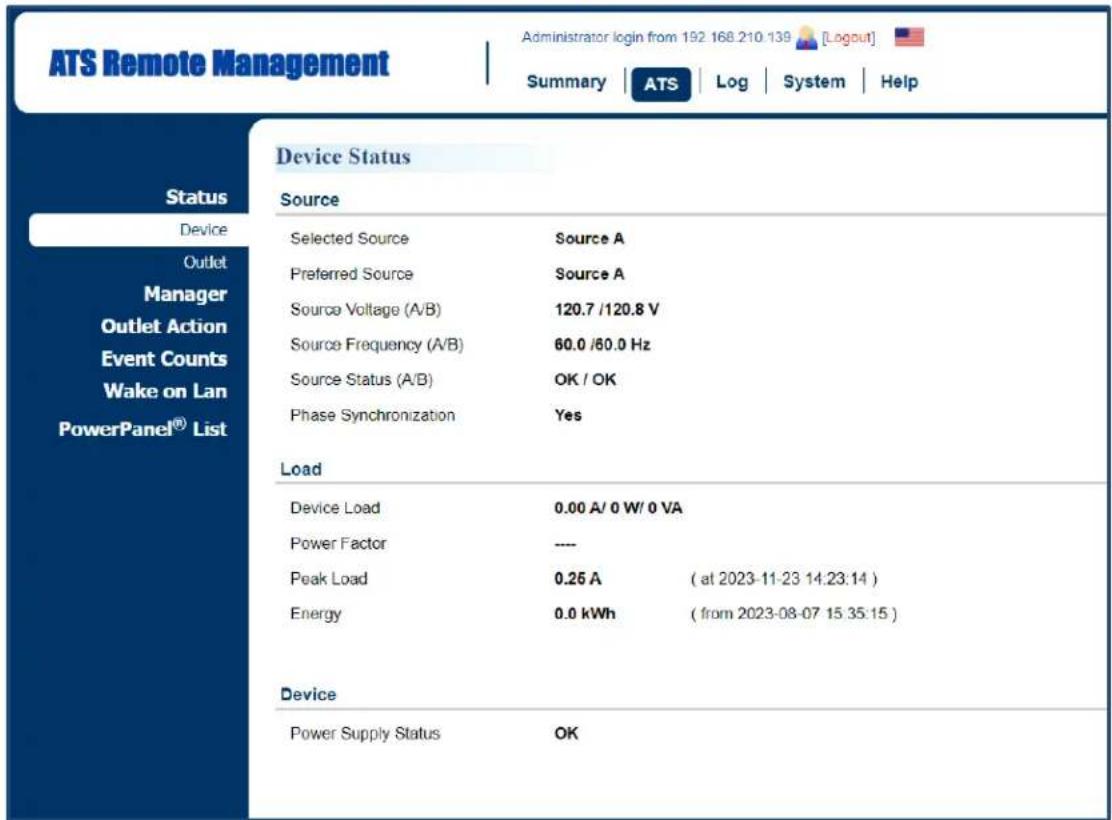1112x820 pixels.
Task: Click the peak load value 0.25 A
Action: [577, 579]
